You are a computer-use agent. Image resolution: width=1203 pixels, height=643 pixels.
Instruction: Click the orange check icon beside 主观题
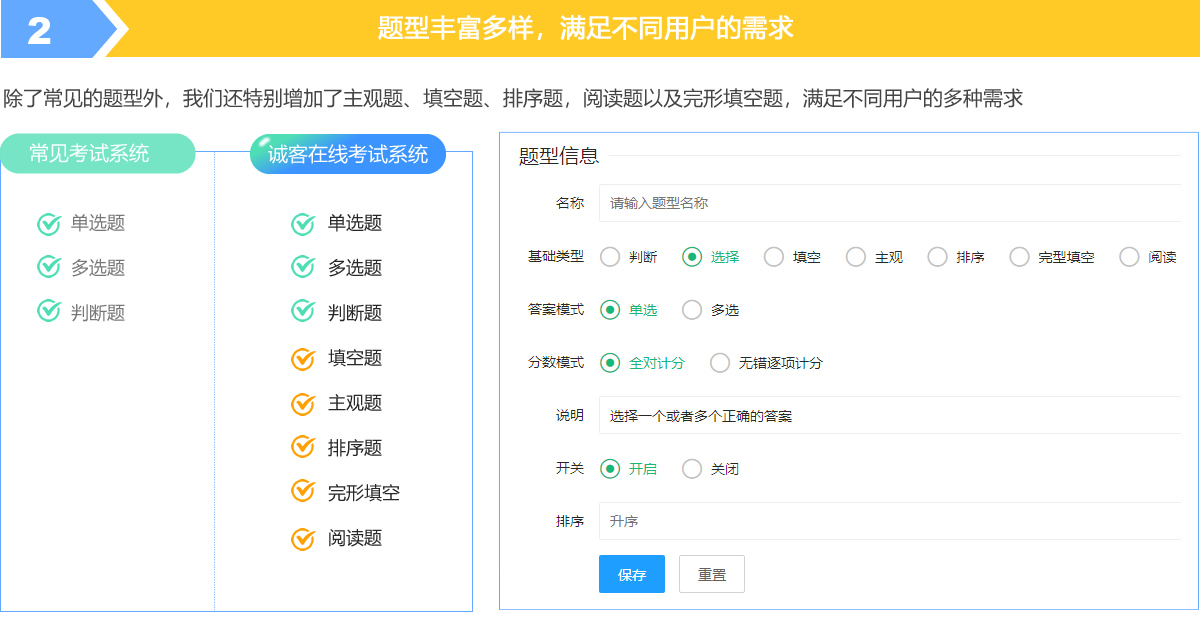[303, 402]
